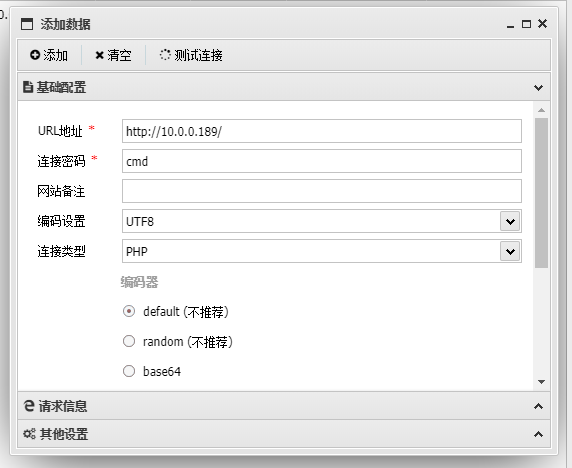Open the 连接类型 PHP dropdown arrow
This screenshot has height=468, width=572.
(510, 251)
